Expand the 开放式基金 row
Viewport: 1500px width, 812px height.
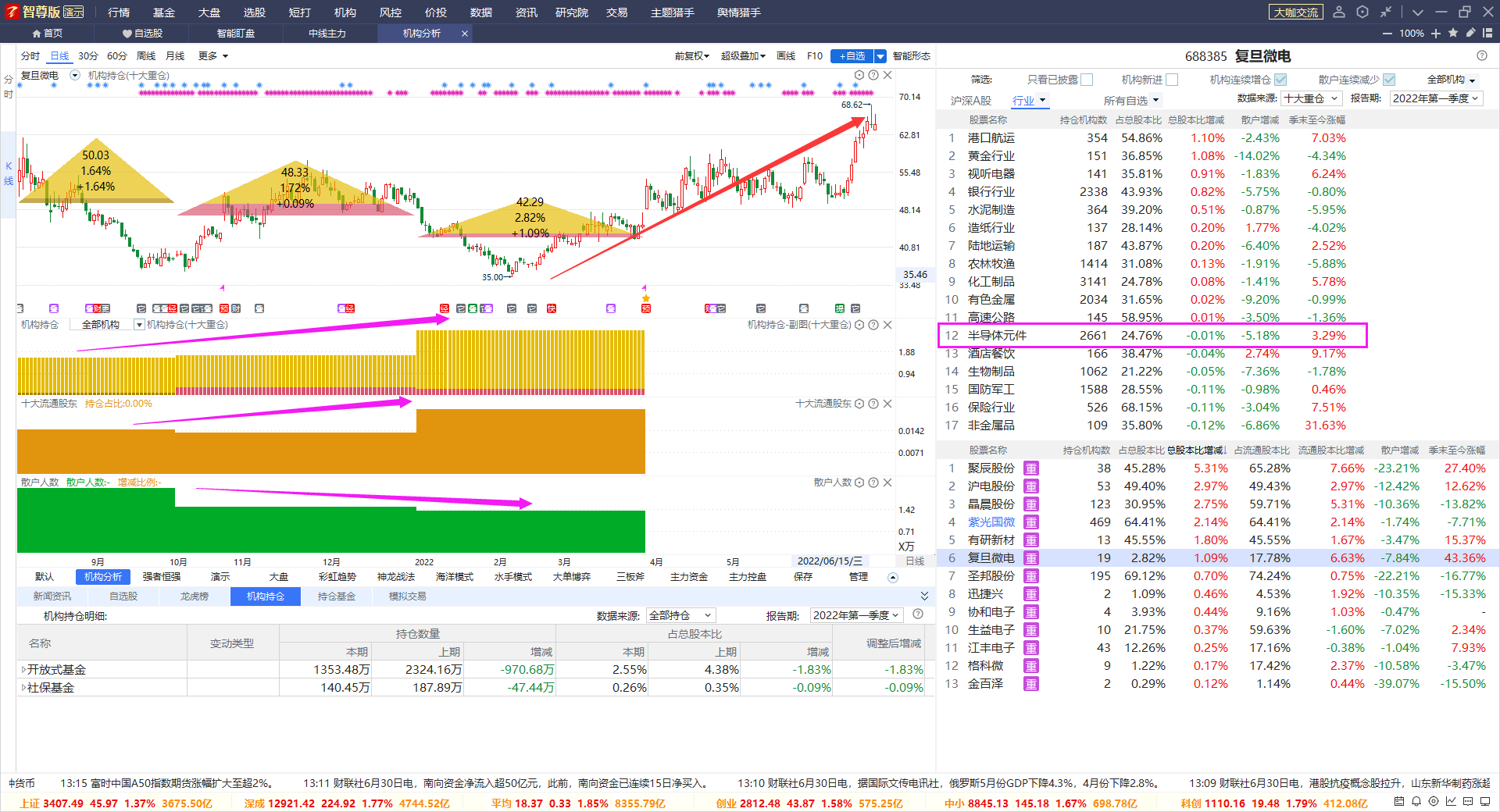[23, 670]
